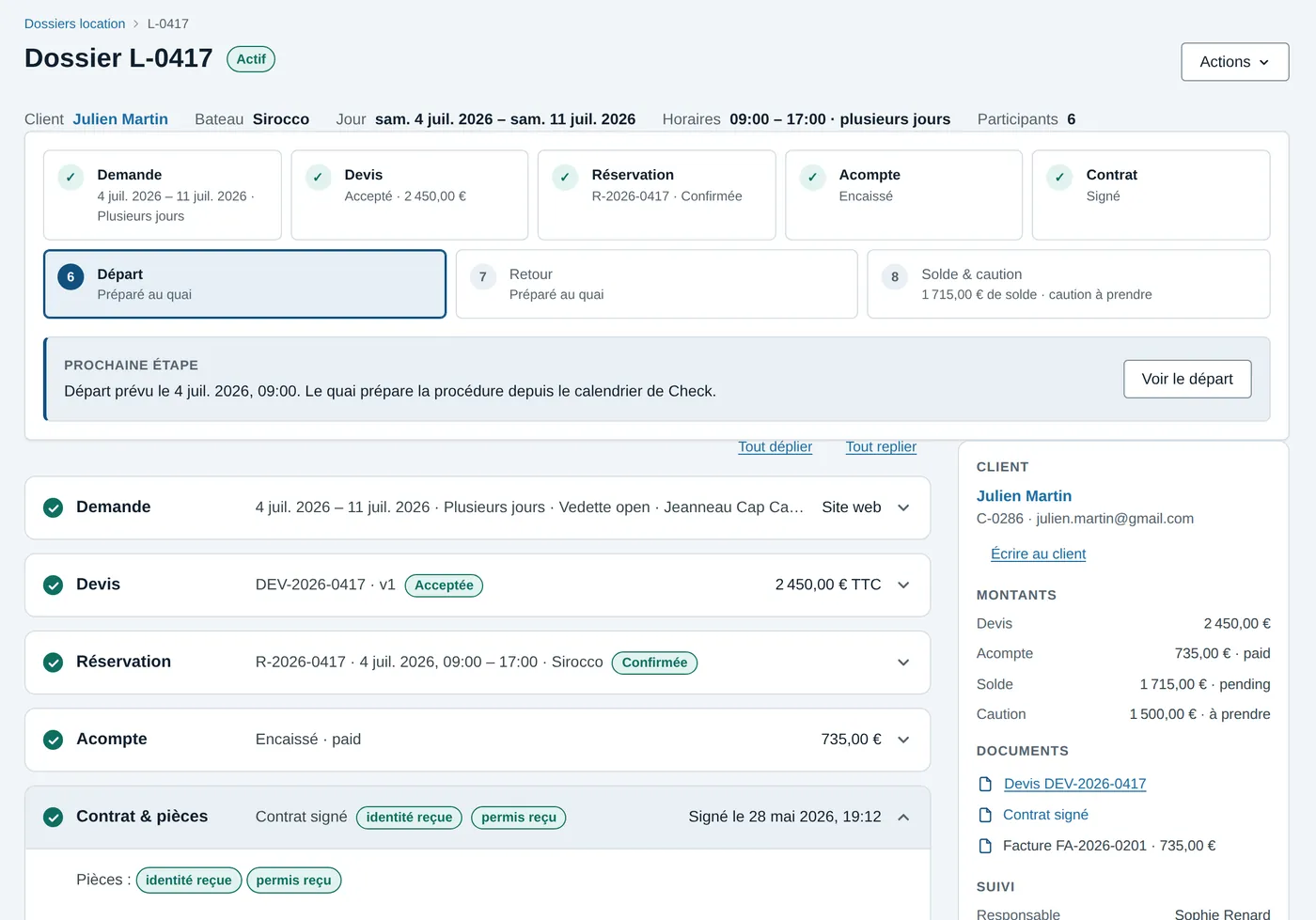The width and height of the screenshot is (1316, 920).
Task: Click the step 7 Retour number badge
Action: click(x=482, y=276)
